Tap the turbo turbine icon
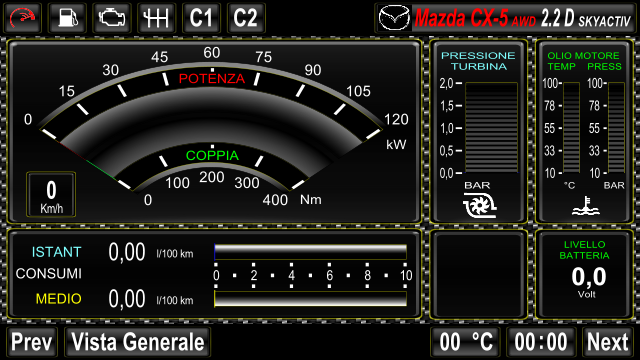Image resolution: width=640 pixels, height=360 pixels. [x=479, y=205]
